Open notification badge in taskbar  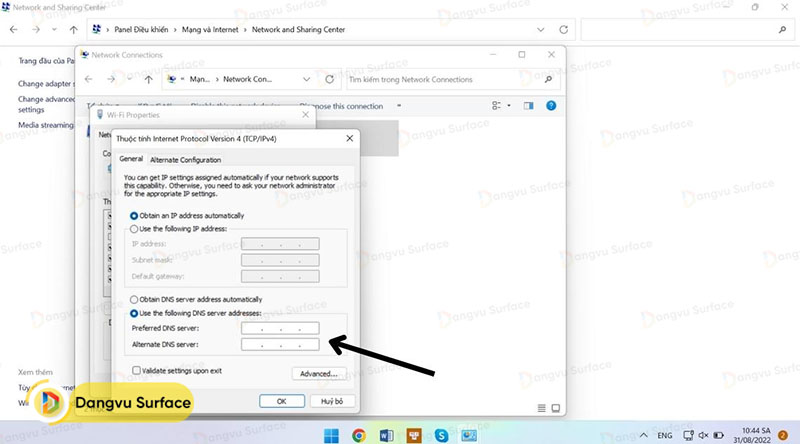[783, 435]
